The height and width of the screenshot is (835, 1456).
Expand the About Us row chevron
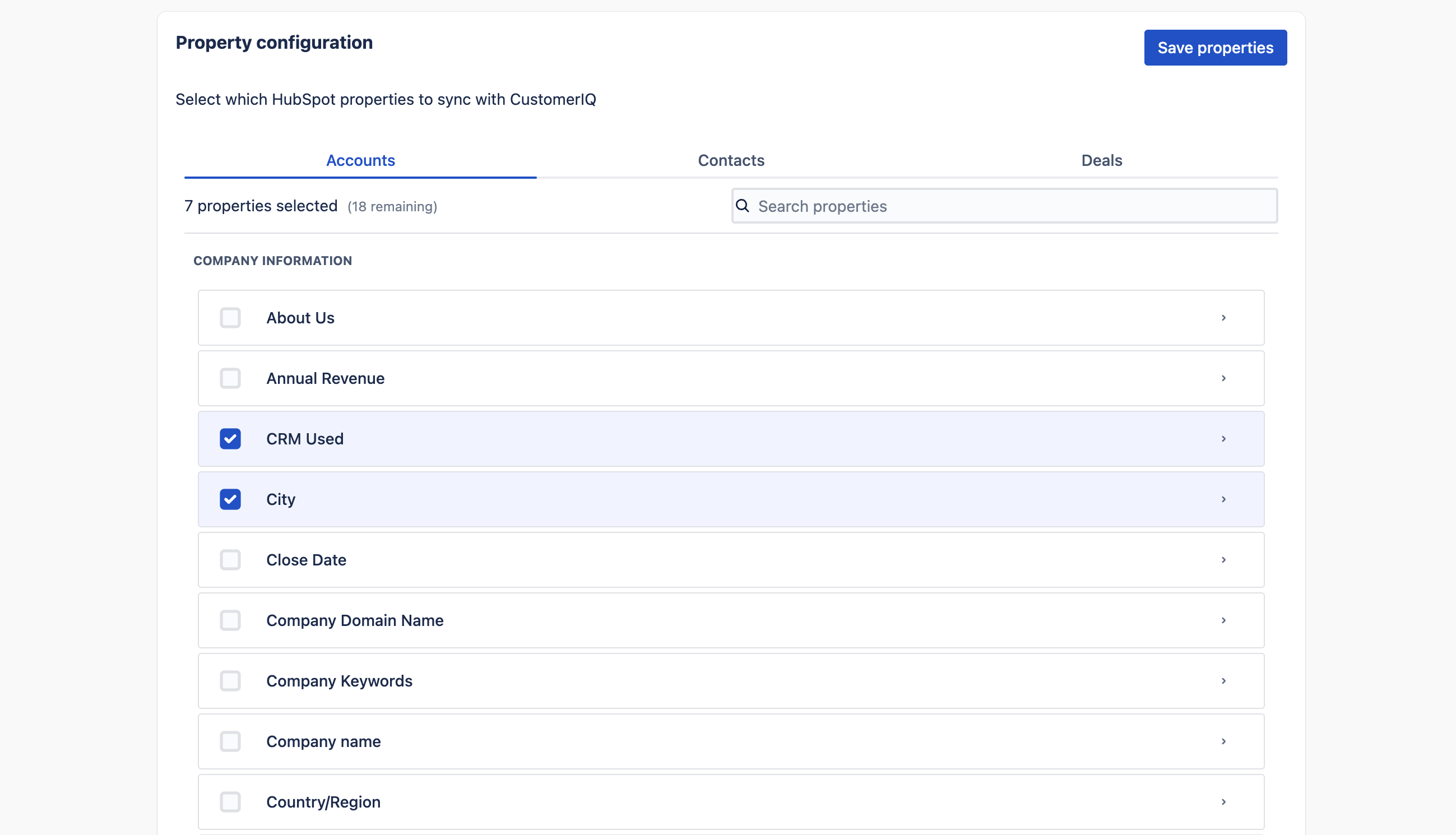1223,318
